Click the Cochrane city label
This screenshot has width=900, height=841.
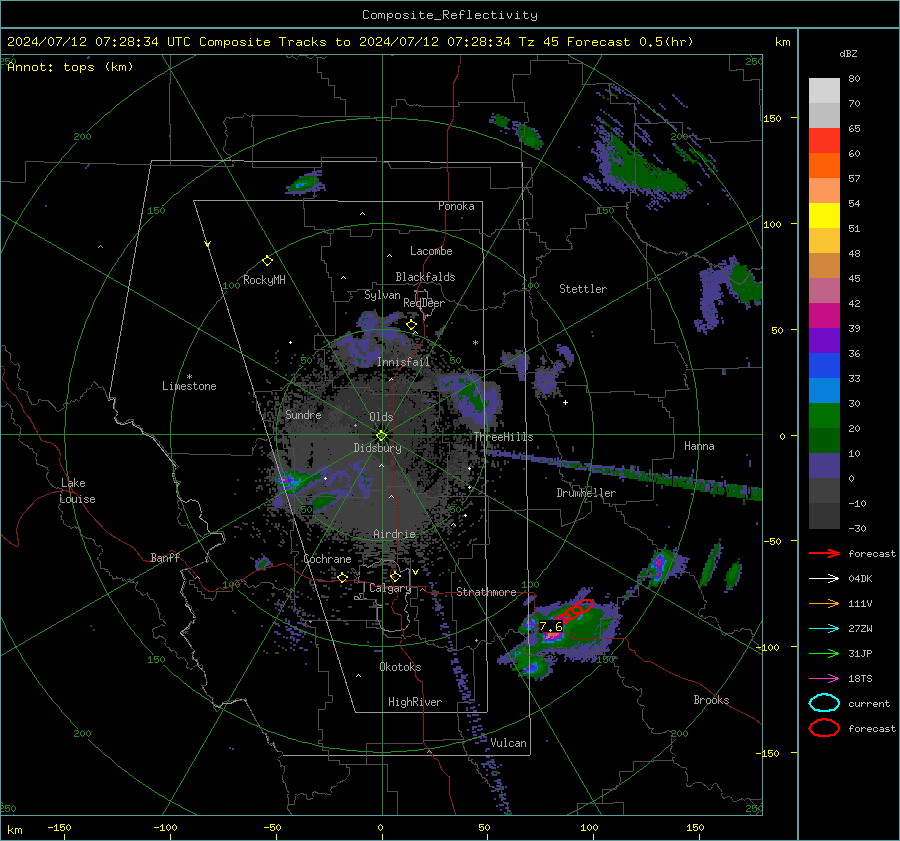coord(327,559)
